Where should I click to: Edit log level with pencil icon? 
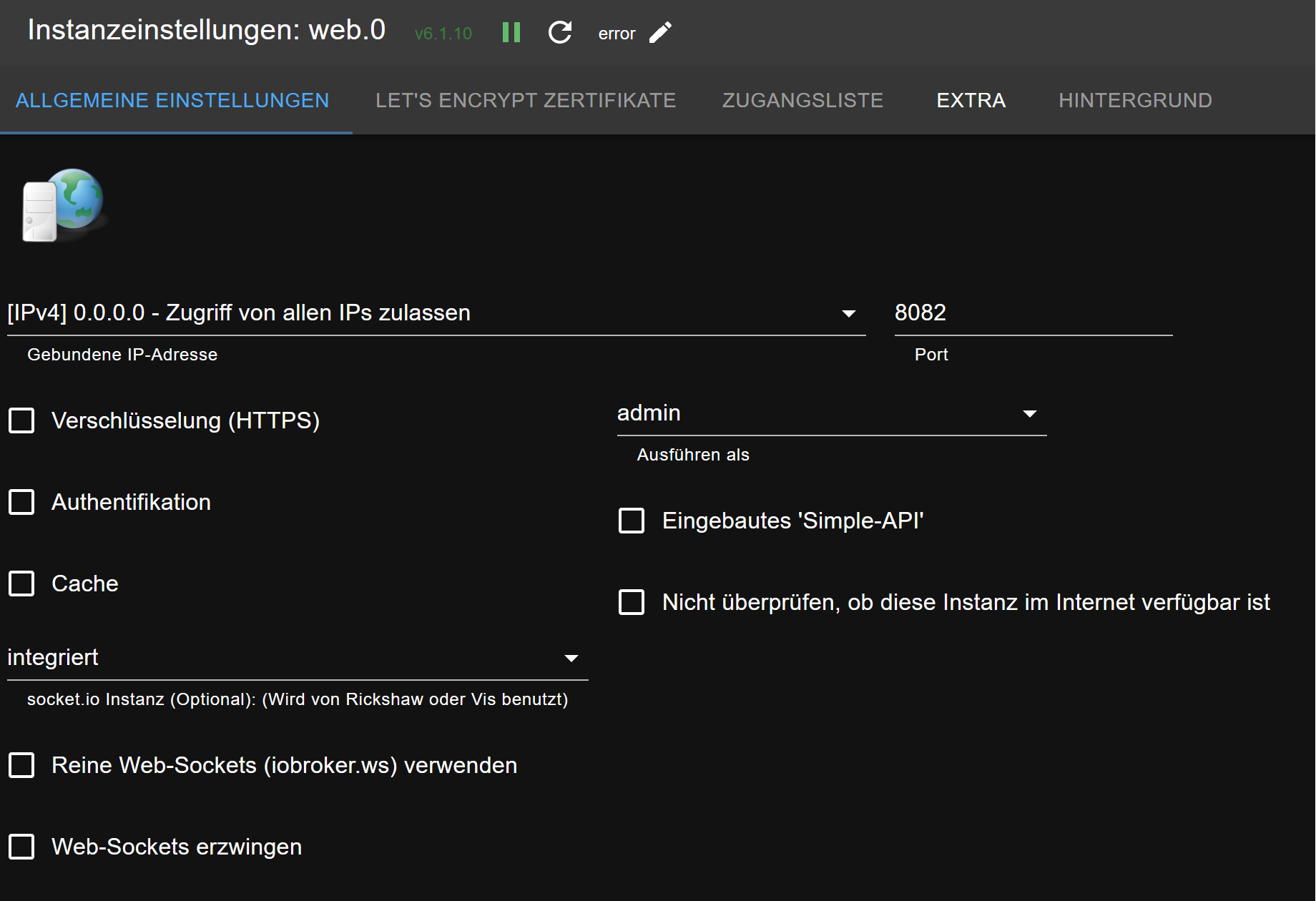tap(660, 33)
